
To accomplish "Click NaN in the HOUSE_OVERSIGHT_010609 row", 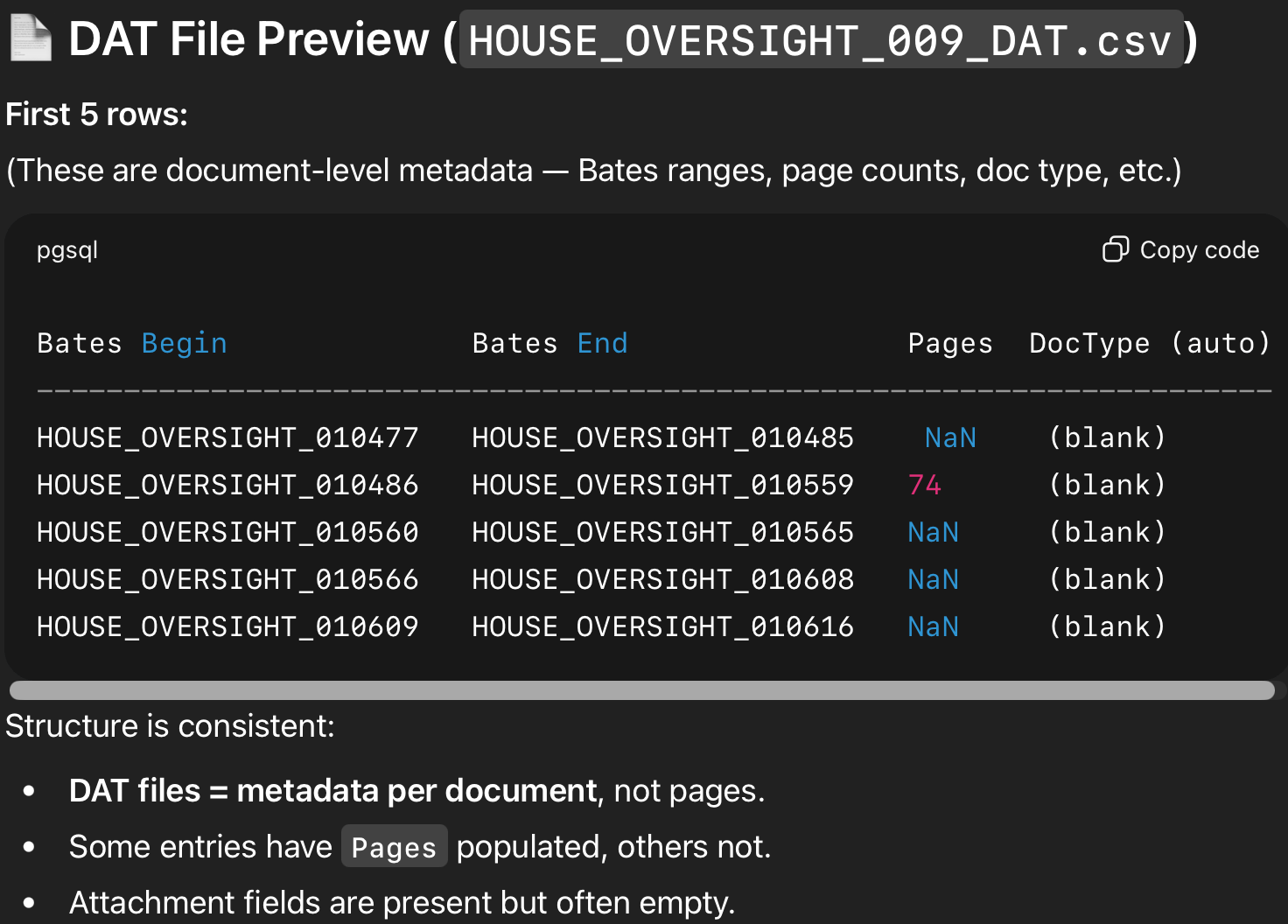I will tap(933, 626).
